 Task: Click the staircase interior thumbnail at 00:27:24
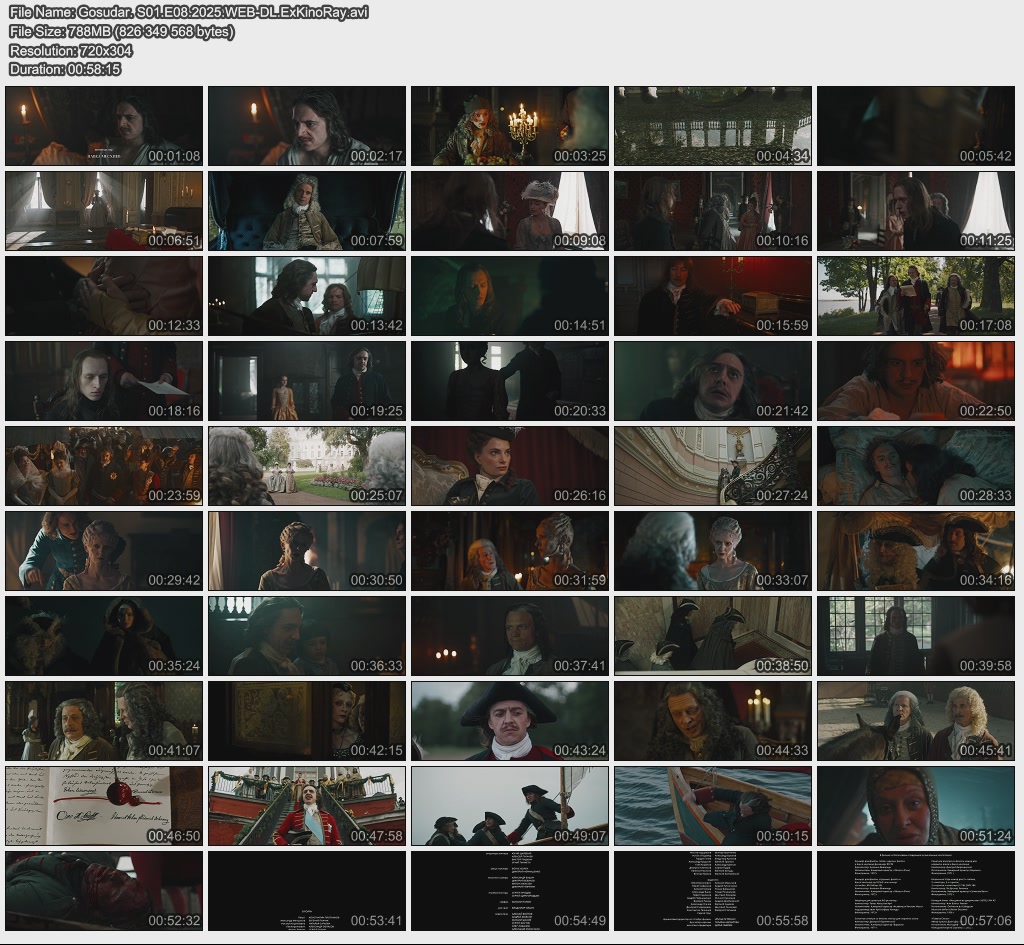(713, 466)
